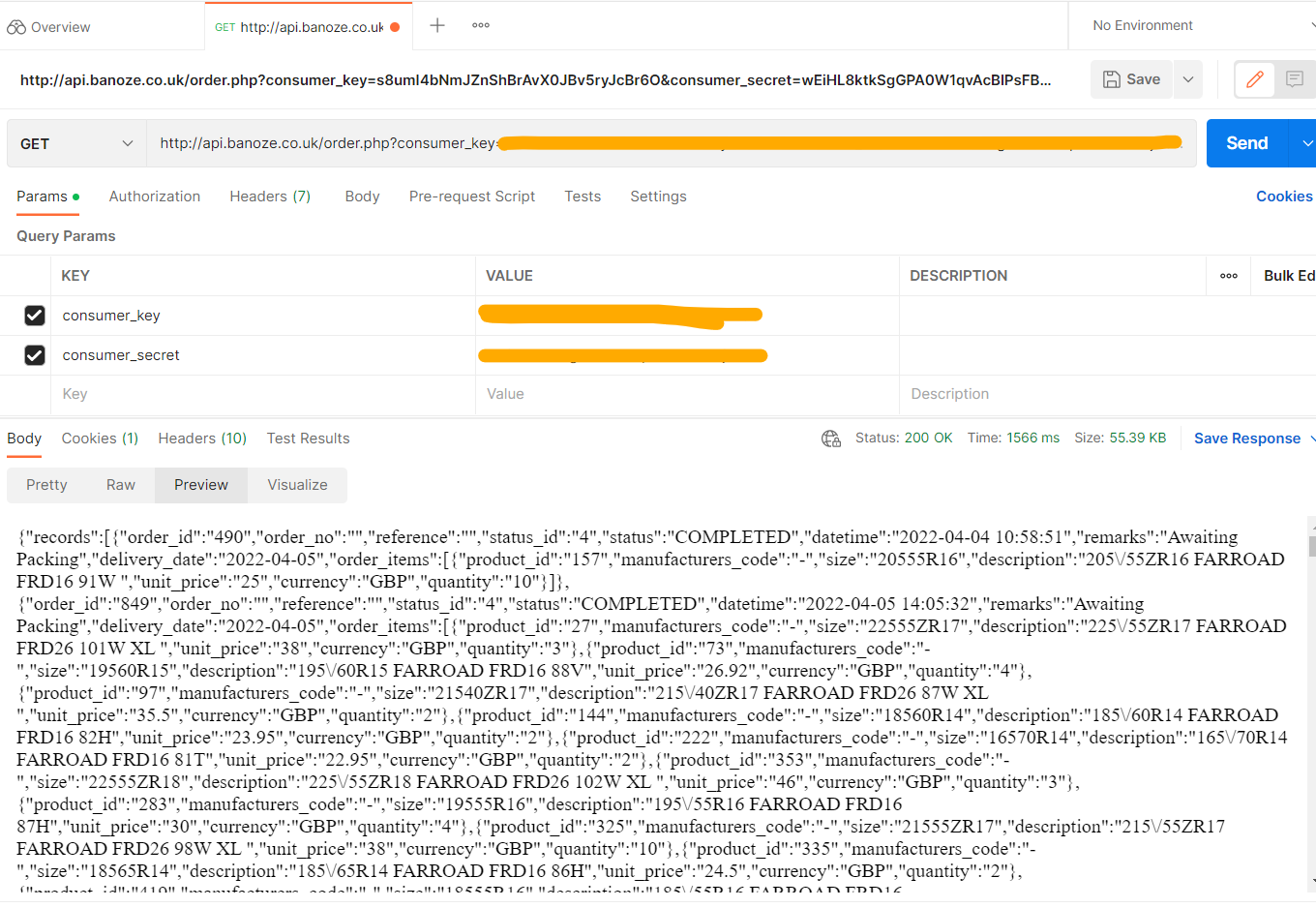The image size is (1316, 908).
Task: Open the GET method dropdown
Action: (x=75, y=143)
